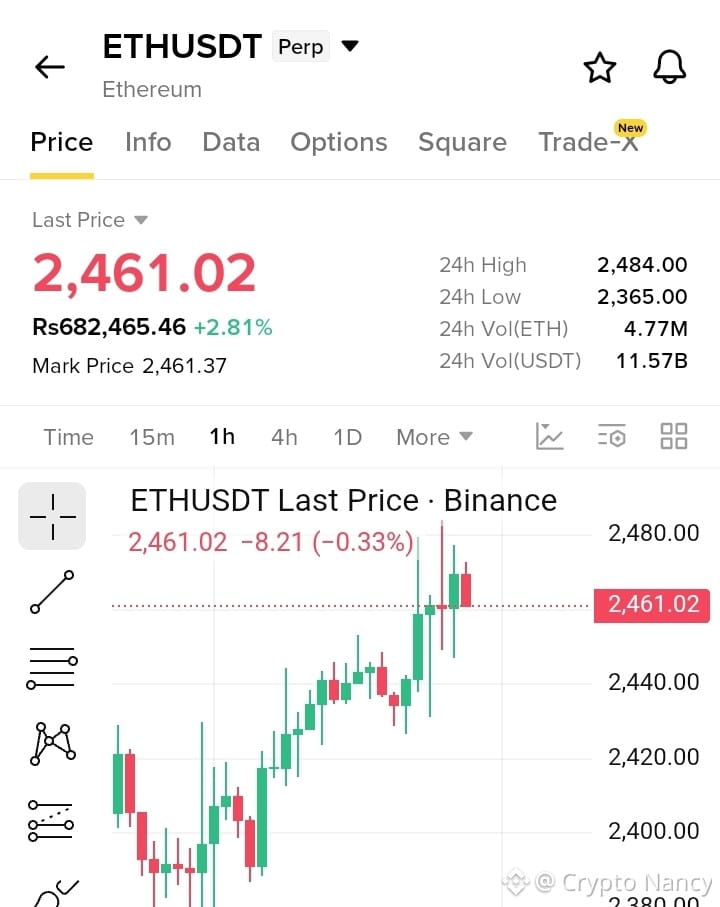The width and height of the screenshot is (720, 907).
Task: Open the grid layout icon
Action: coord(674,436)
